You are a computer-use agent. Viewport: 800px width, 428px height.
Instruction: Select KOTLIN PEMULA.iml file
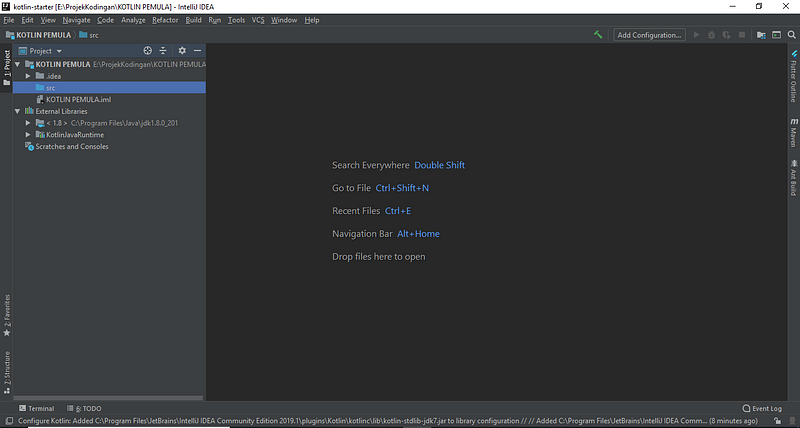73,99
